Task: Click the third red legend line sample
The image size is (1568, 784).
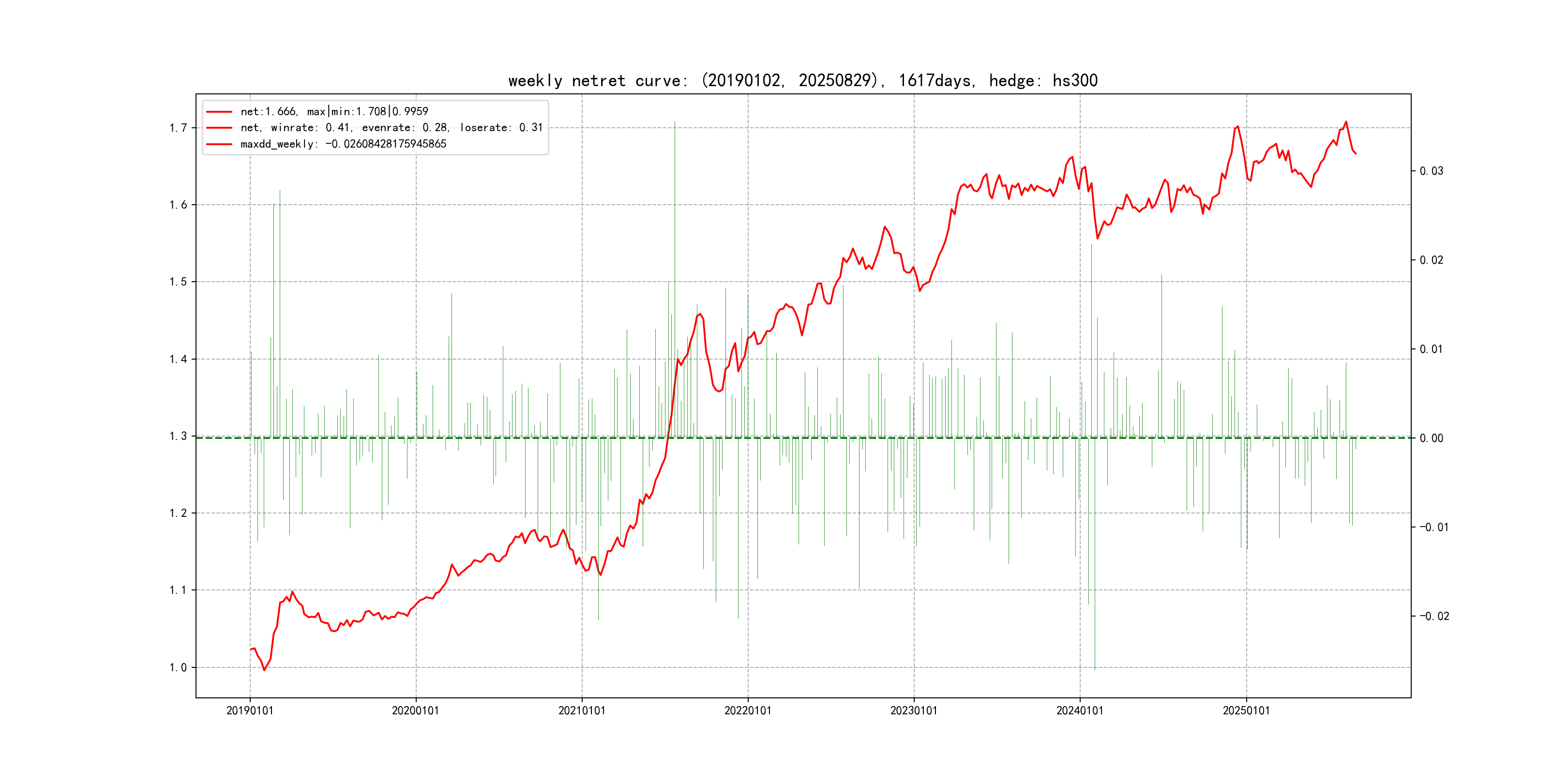Action: 219,144
